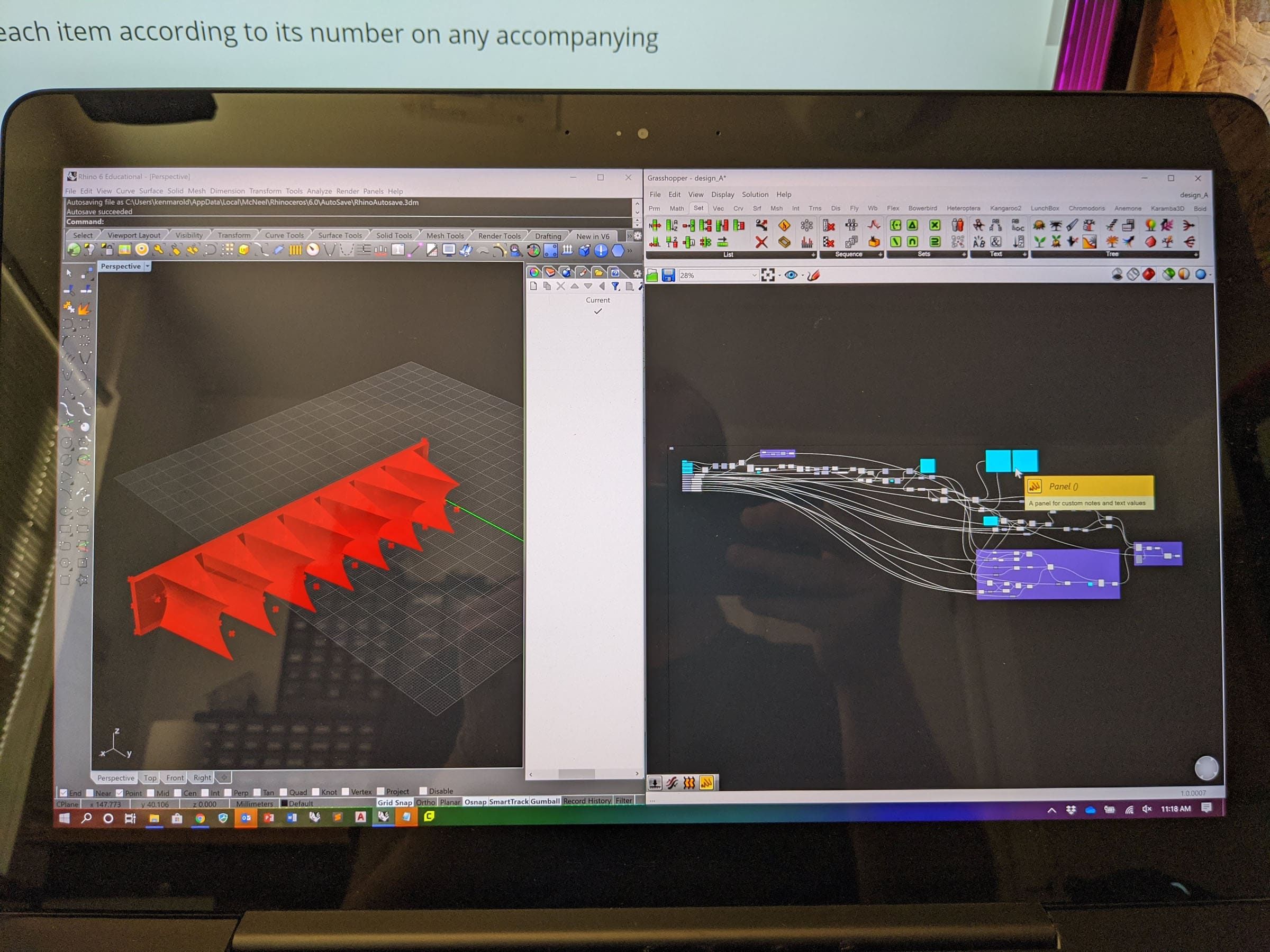Screen dimensions: 1270x952
Task: Enable the Mid object snap checkbox
Action: [151, 793]
